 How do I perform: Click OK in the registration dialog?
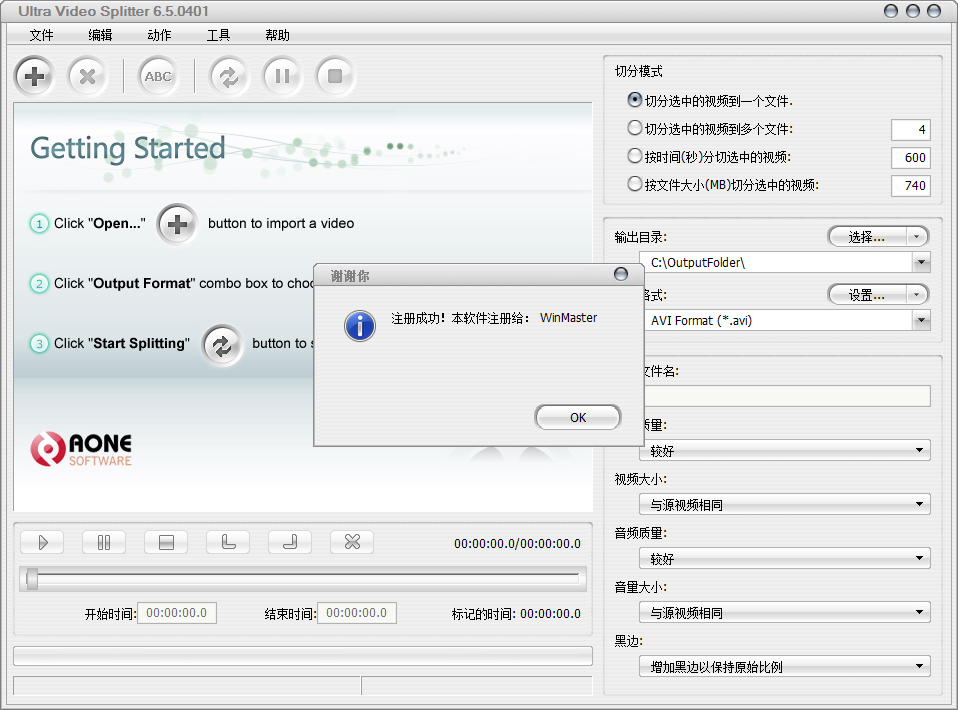click(x=578, y=417)
